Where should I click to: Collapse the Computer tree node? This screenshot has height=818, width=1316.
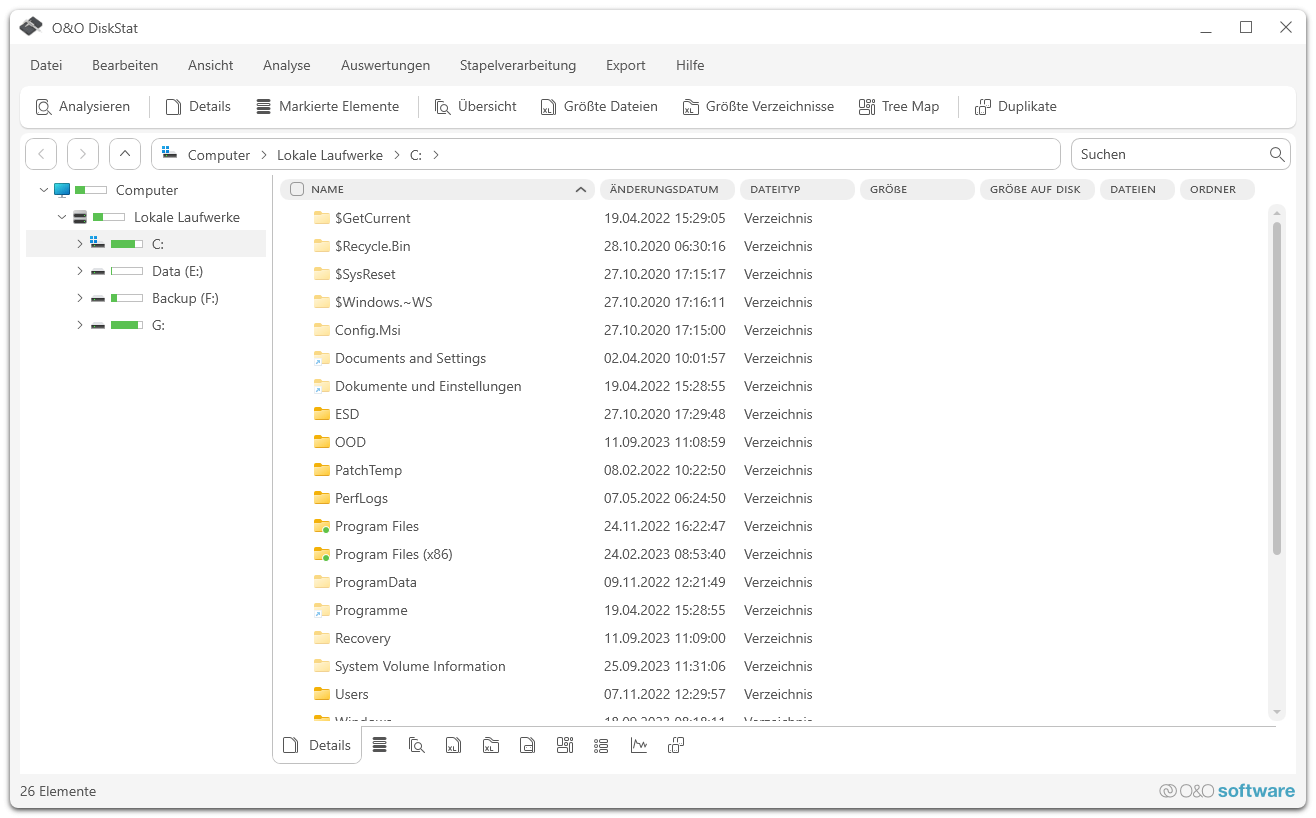[43, 190]
